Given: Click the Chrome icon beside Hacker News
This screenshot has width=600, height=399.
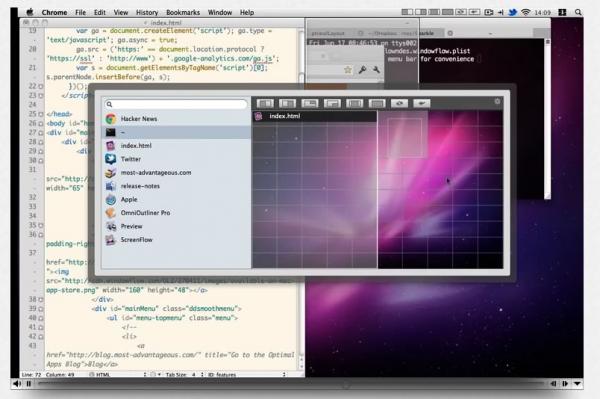Looking at the screenshot, I should pyautogui.click(x=111, y=119).
